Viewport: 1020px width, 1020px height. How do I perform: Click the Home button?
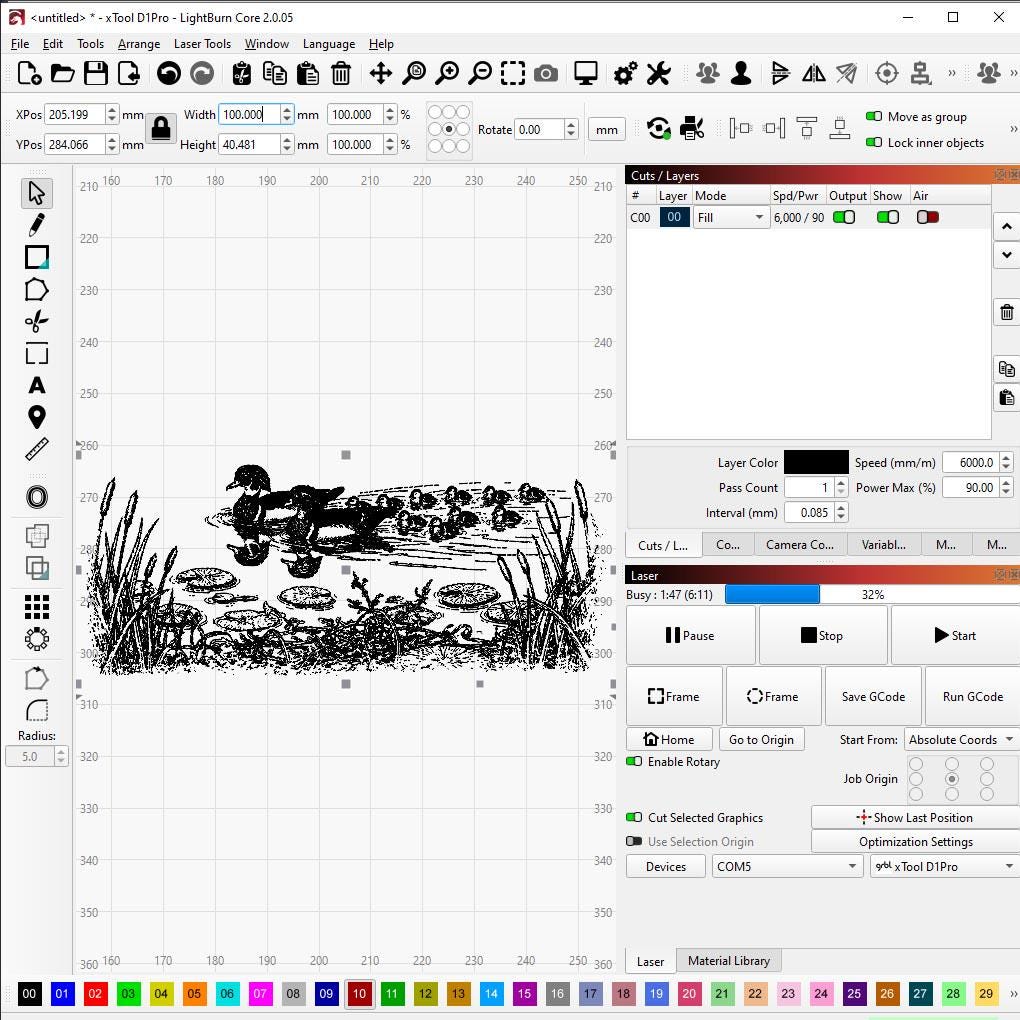pyautogui.click(x=669, y=740)
